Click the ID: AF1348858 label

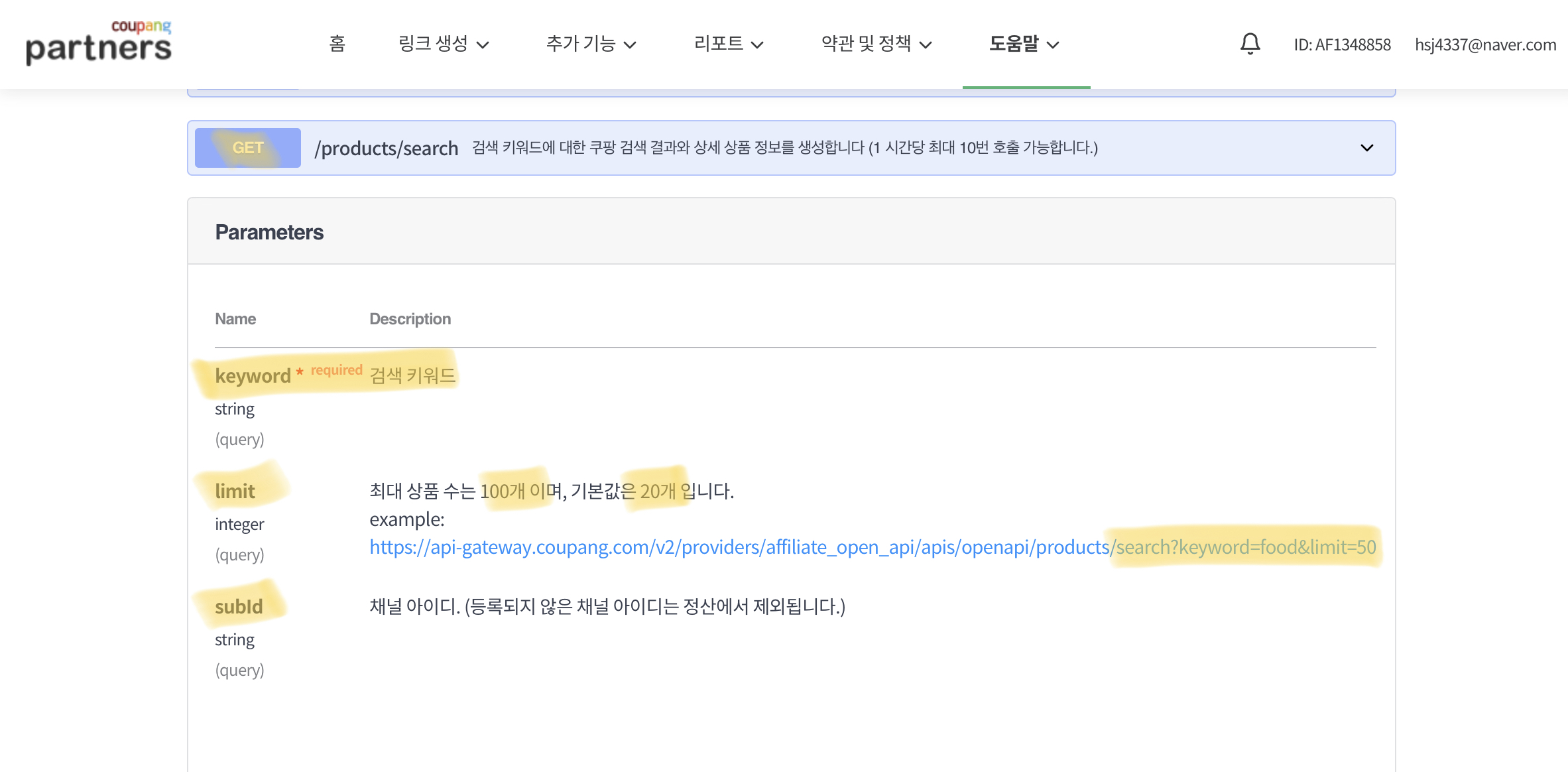click(x=1342, y=44)
